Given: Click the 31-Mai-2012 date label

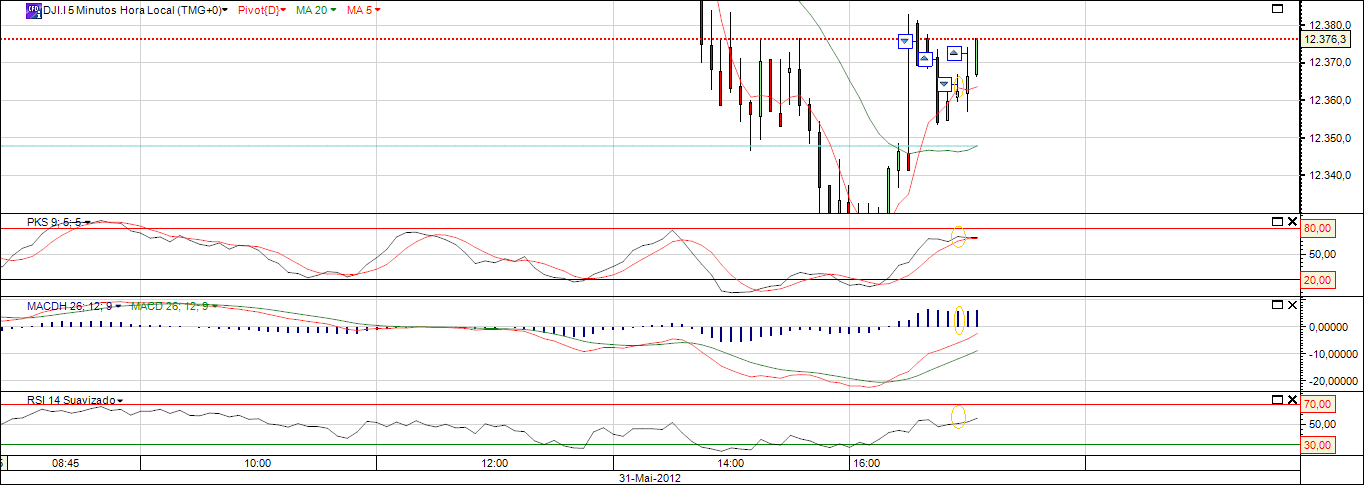Looking at the screenshot, I should click(650, 478).
